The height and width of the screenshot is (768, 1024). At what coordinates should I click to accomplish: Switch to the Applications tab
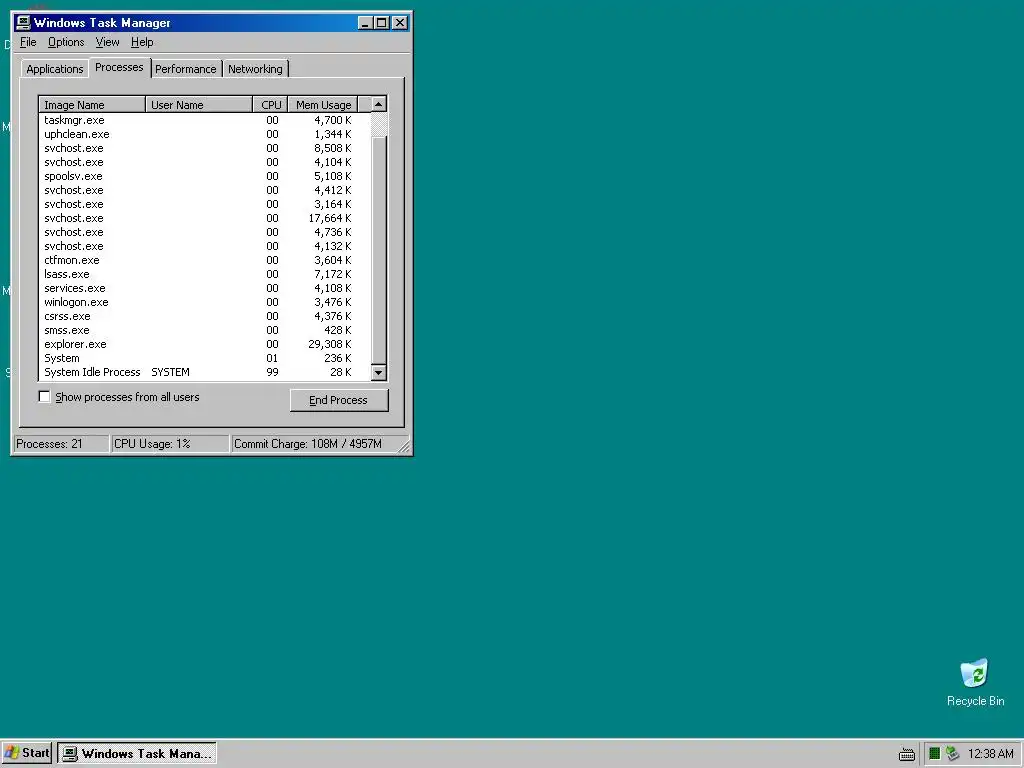click(x=55, y=69)
